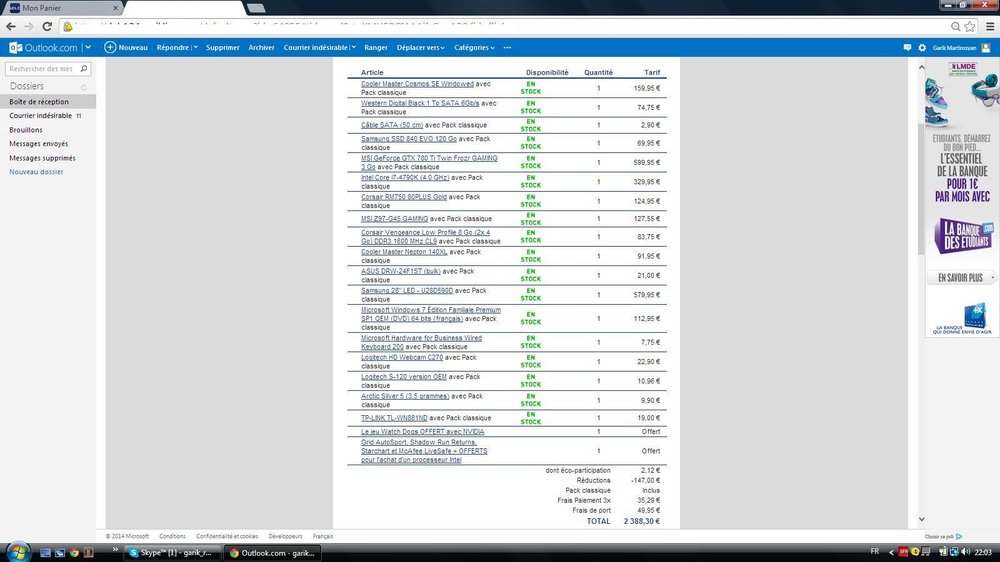The height and width of the screenshot is (562, 1000).
Task: Click the Windows Start button
Action: [x=17, y=551]
